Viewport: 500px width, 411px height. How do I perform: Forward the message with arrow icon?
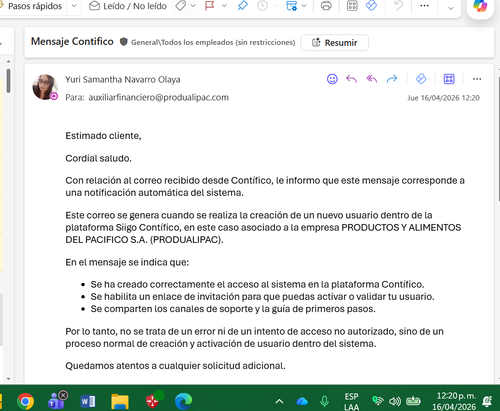392,79
